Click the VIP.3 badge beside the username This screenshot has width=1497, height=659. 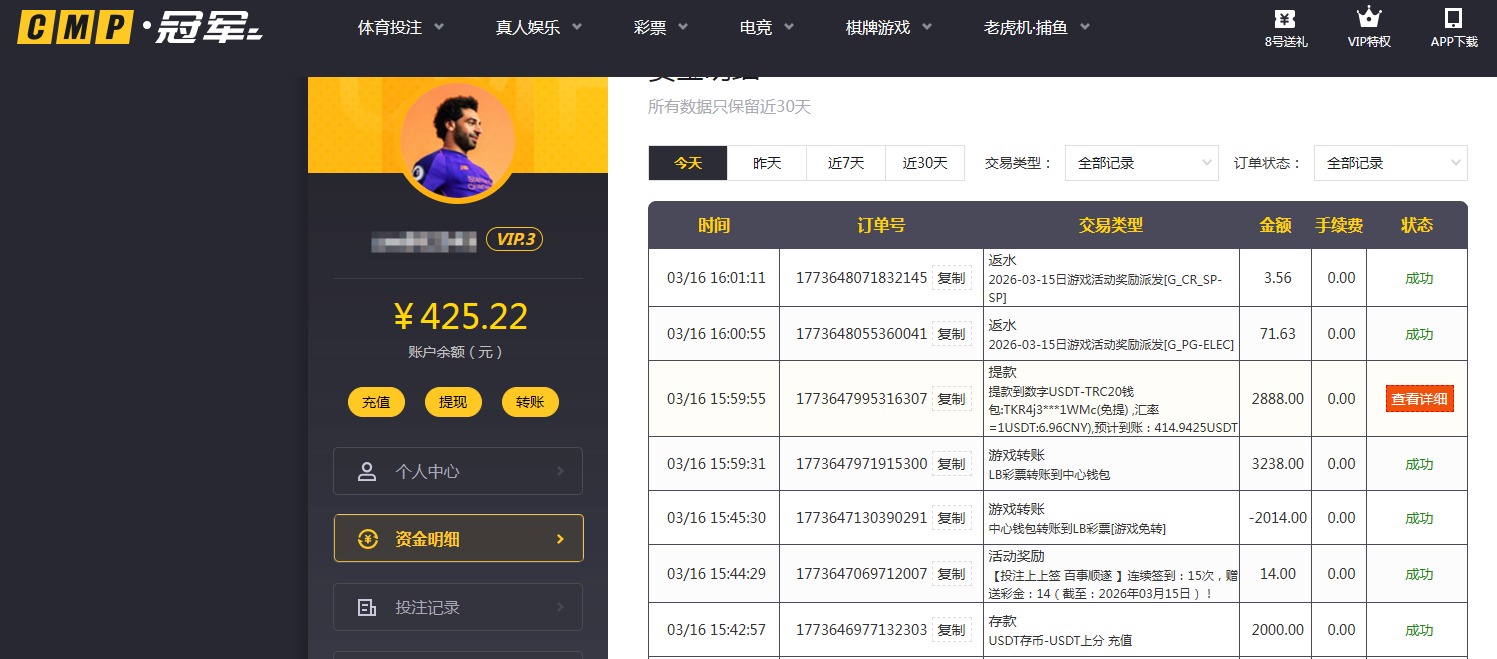click(514, 239)
